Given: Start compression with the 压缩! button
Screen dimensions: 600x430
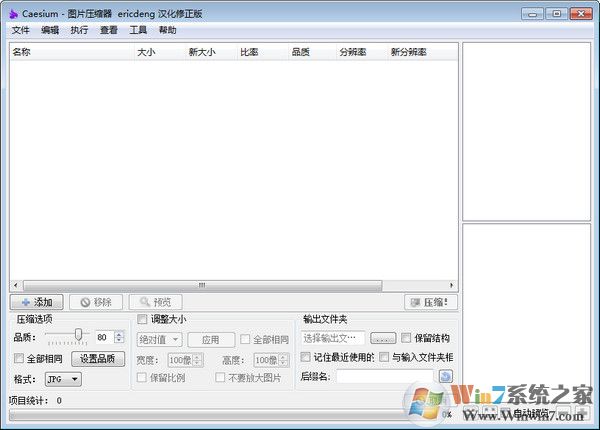Looking at the screenshot, I should (x=431, y=302).
